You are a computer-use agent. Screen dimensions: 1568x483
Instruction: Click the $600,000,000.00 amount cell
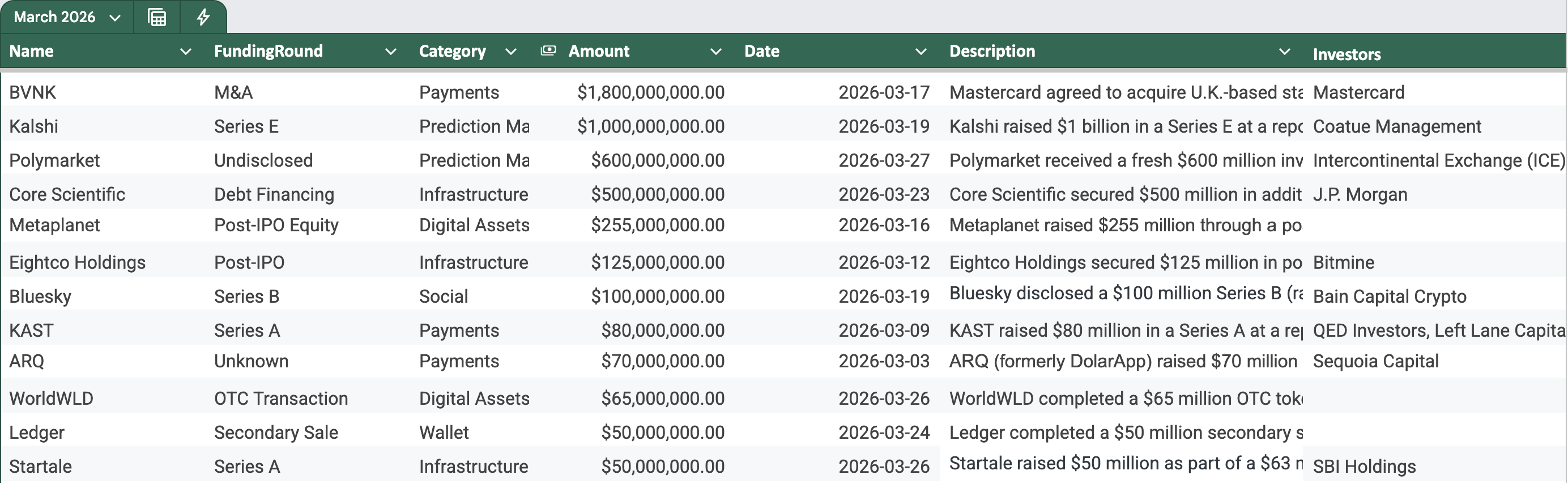(x=657, y=161)
